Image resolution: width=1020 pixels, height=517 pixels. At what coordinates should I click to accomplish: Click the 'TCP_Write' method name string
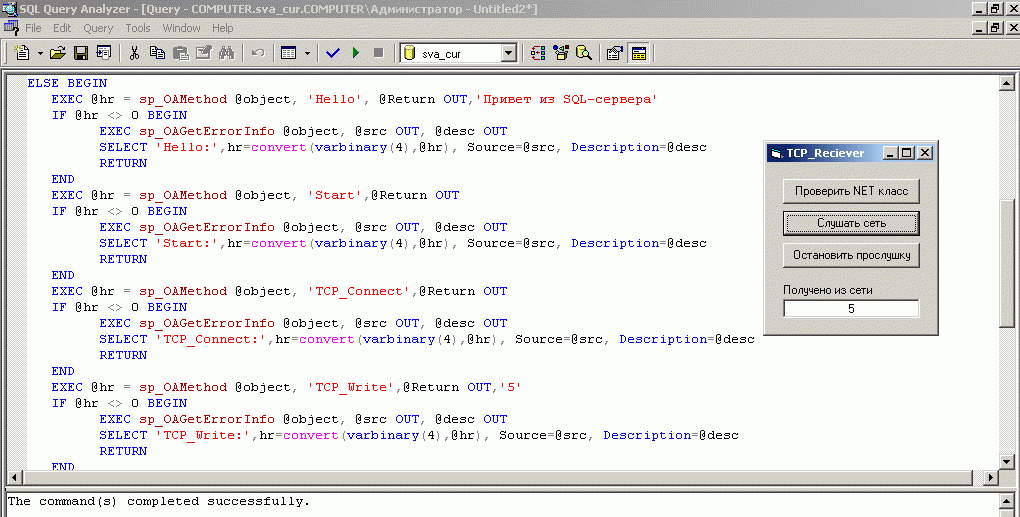[351, 388]
